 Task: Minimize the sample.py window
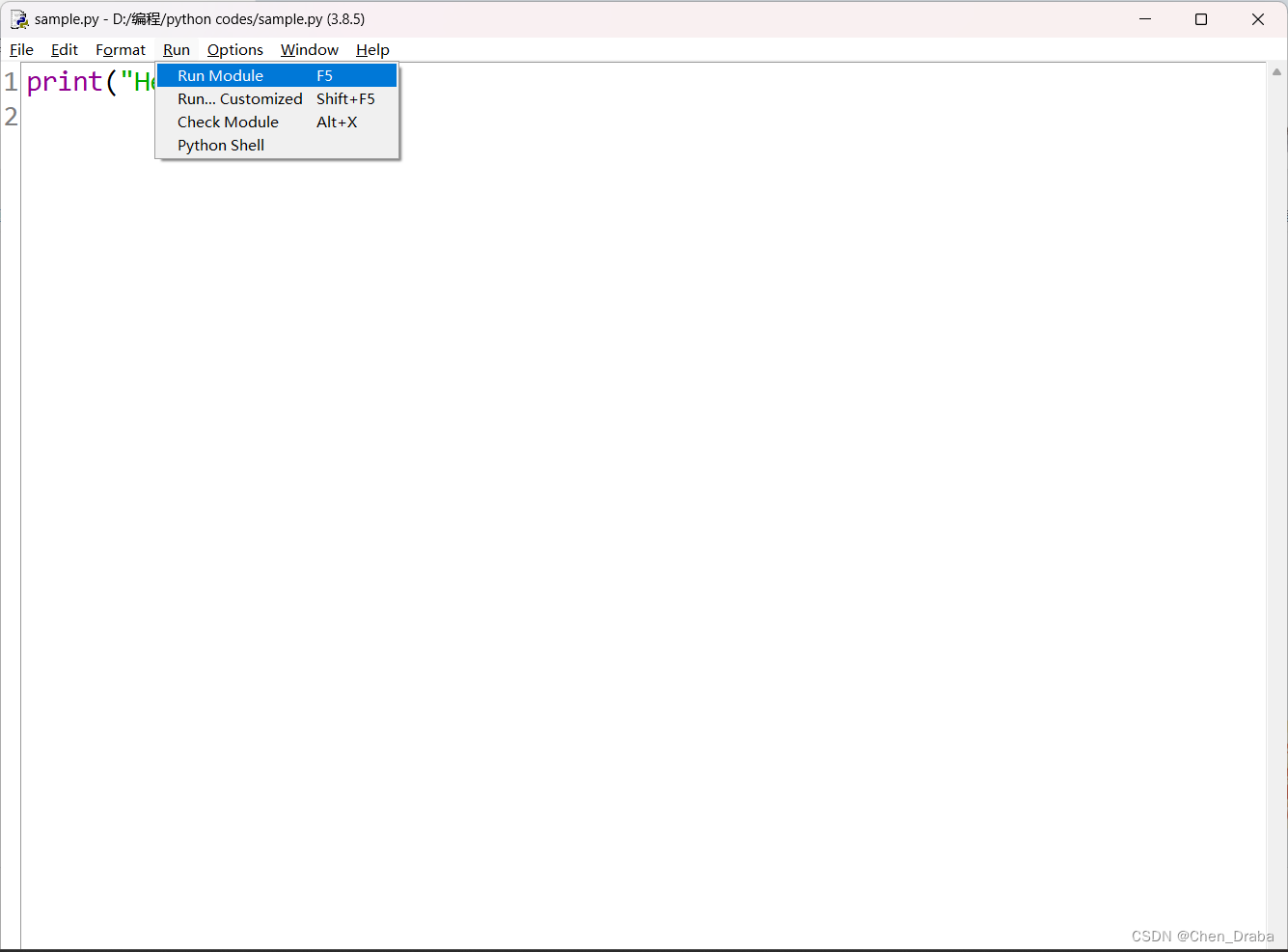1145,19
